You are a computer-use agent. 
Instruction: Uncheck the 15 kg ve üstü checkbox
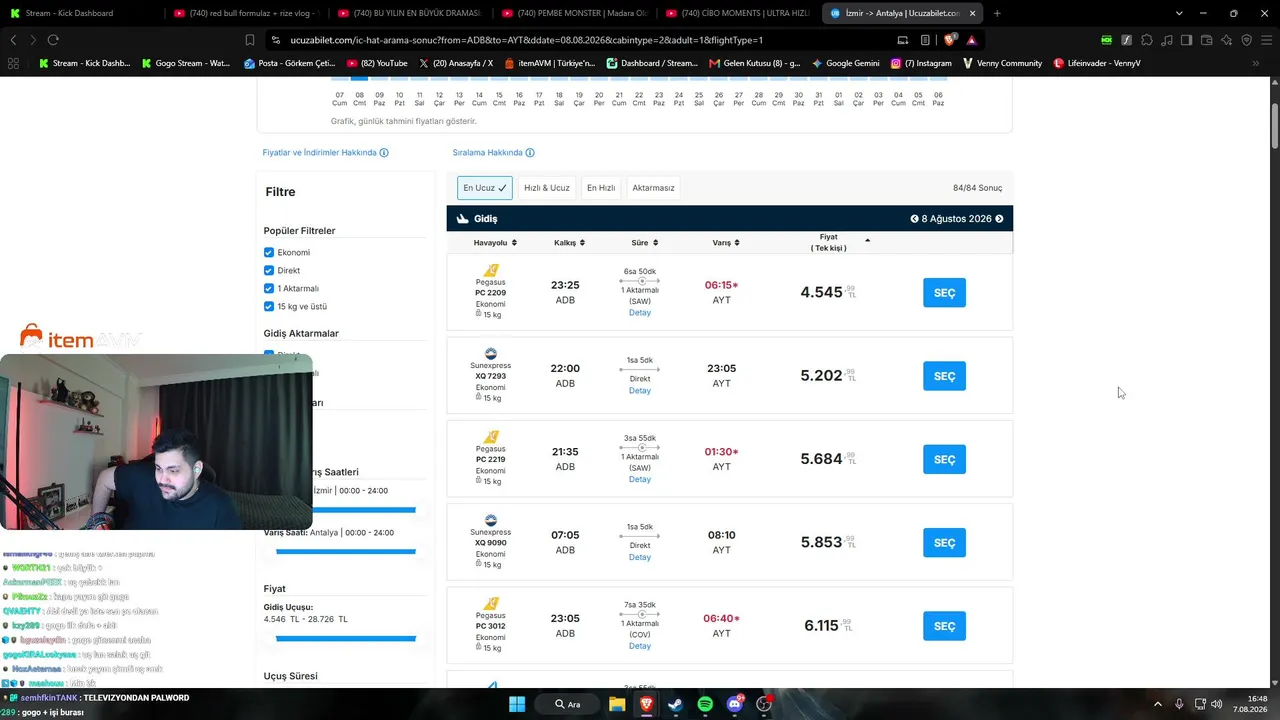pyautogui.click(x=269, y=307)
